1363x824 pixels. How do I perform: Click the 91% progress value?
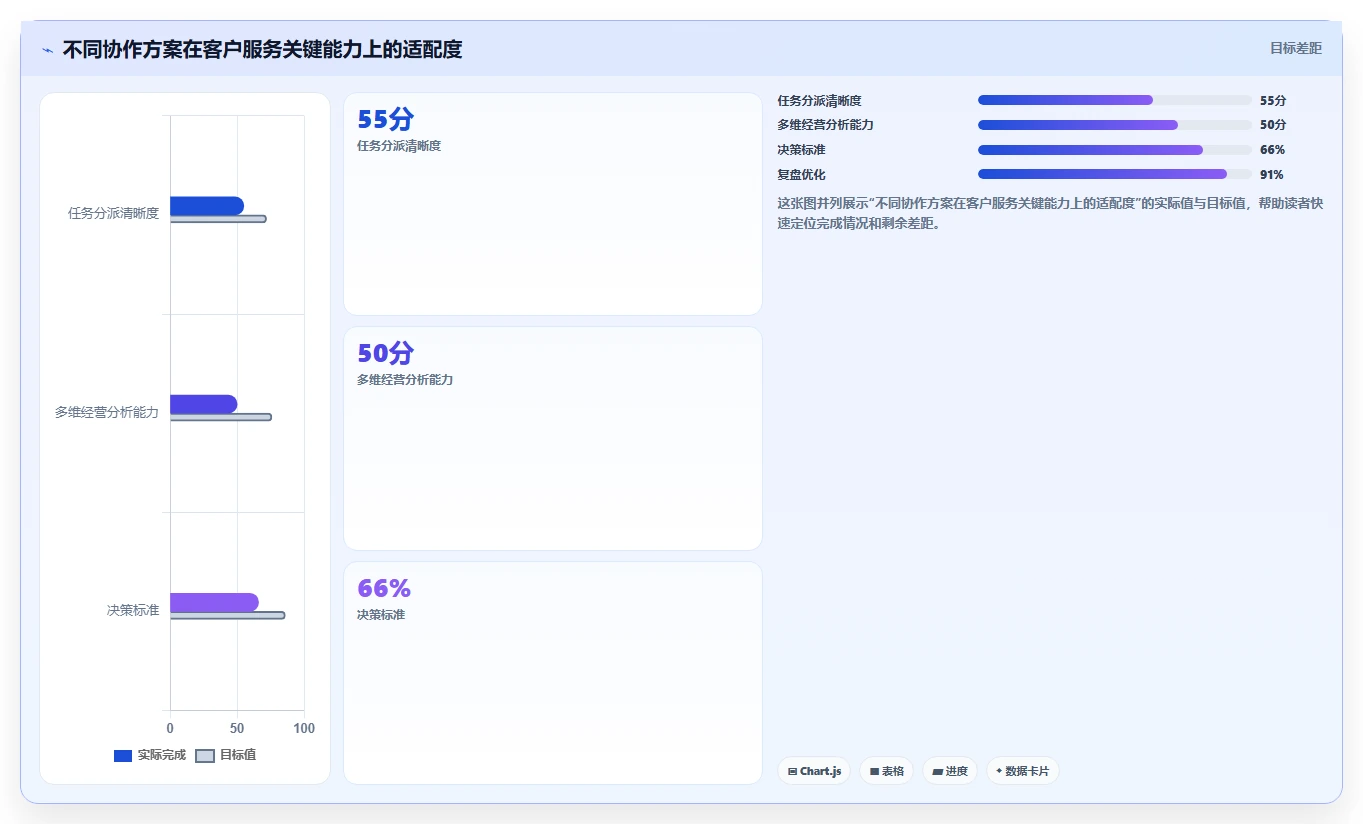(1272, 174)
